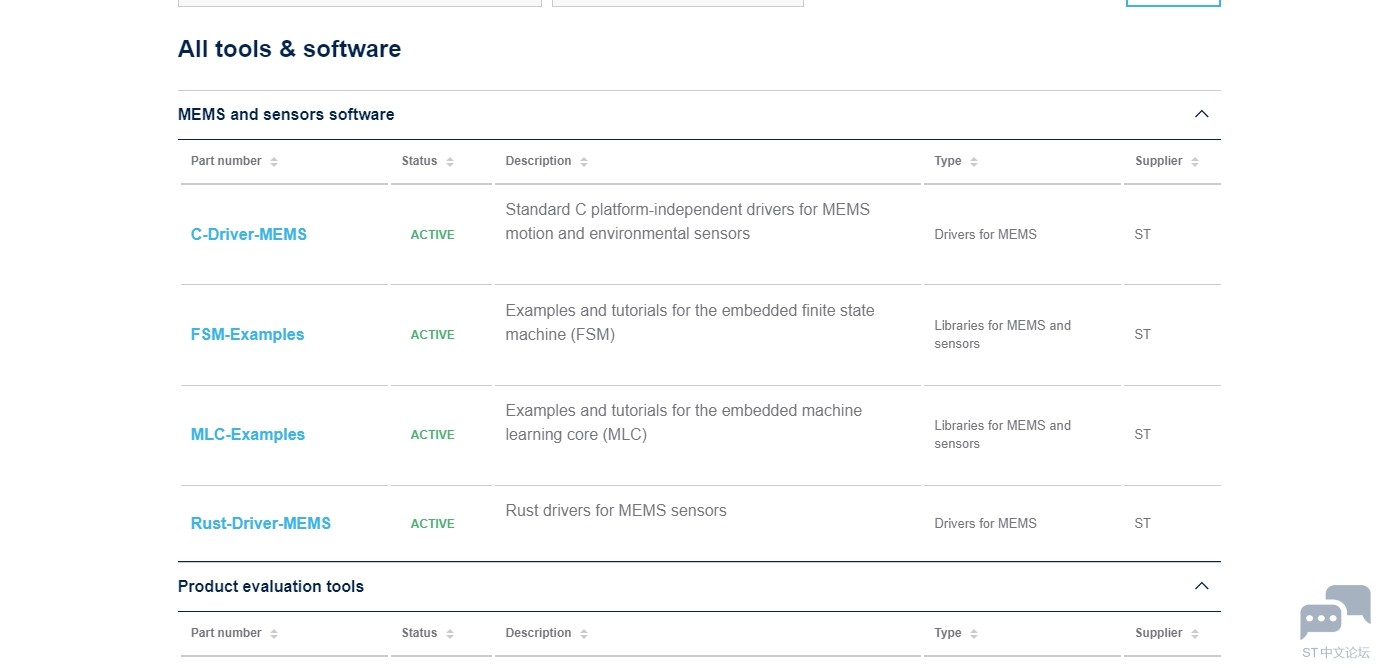This screenshot has height=668, width=1379.
Task: Sort MEMS table by Supplier icon
Action: coord(1195,162)
